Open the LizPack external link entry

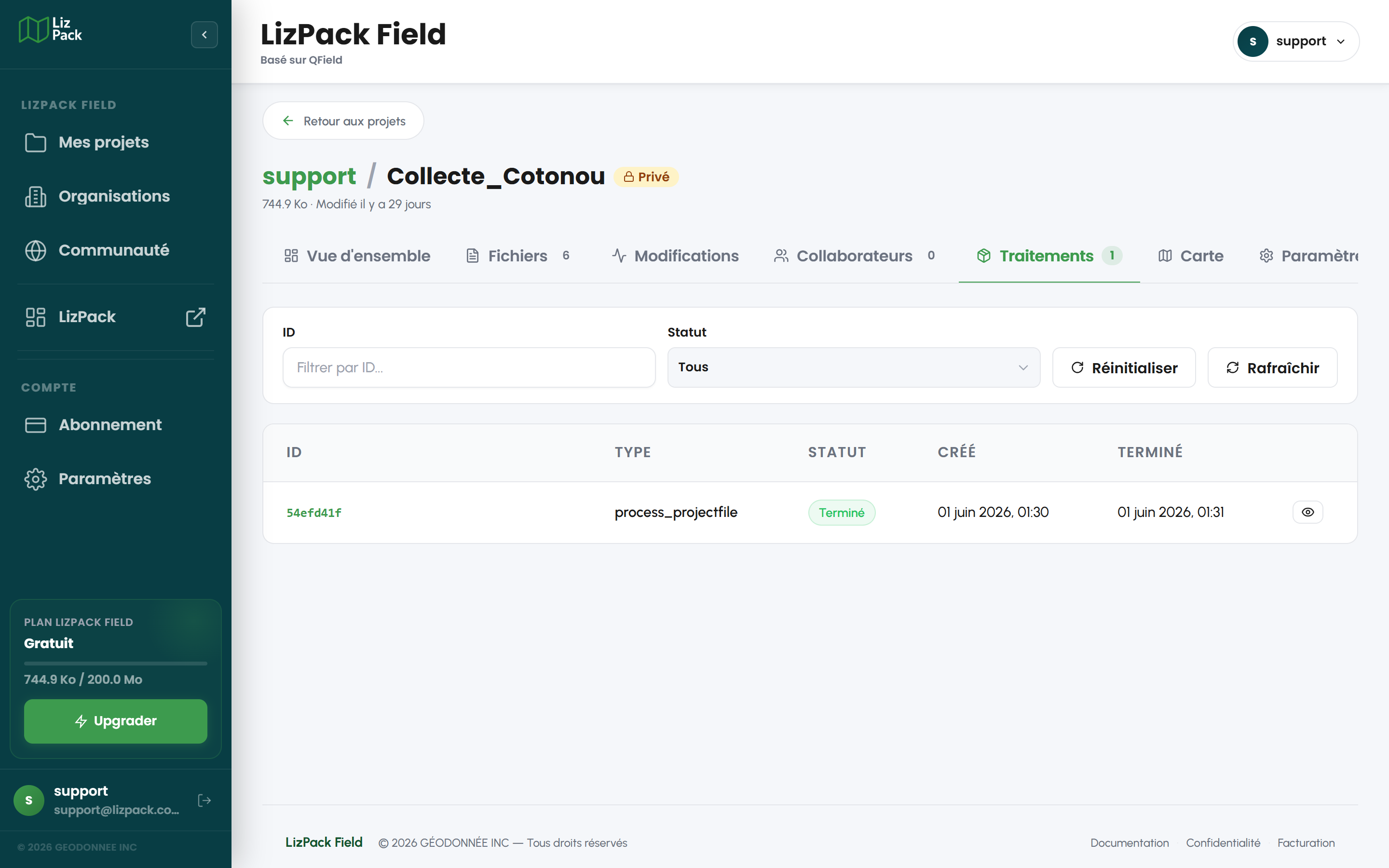pyautogui.click(x=115, y=317)
